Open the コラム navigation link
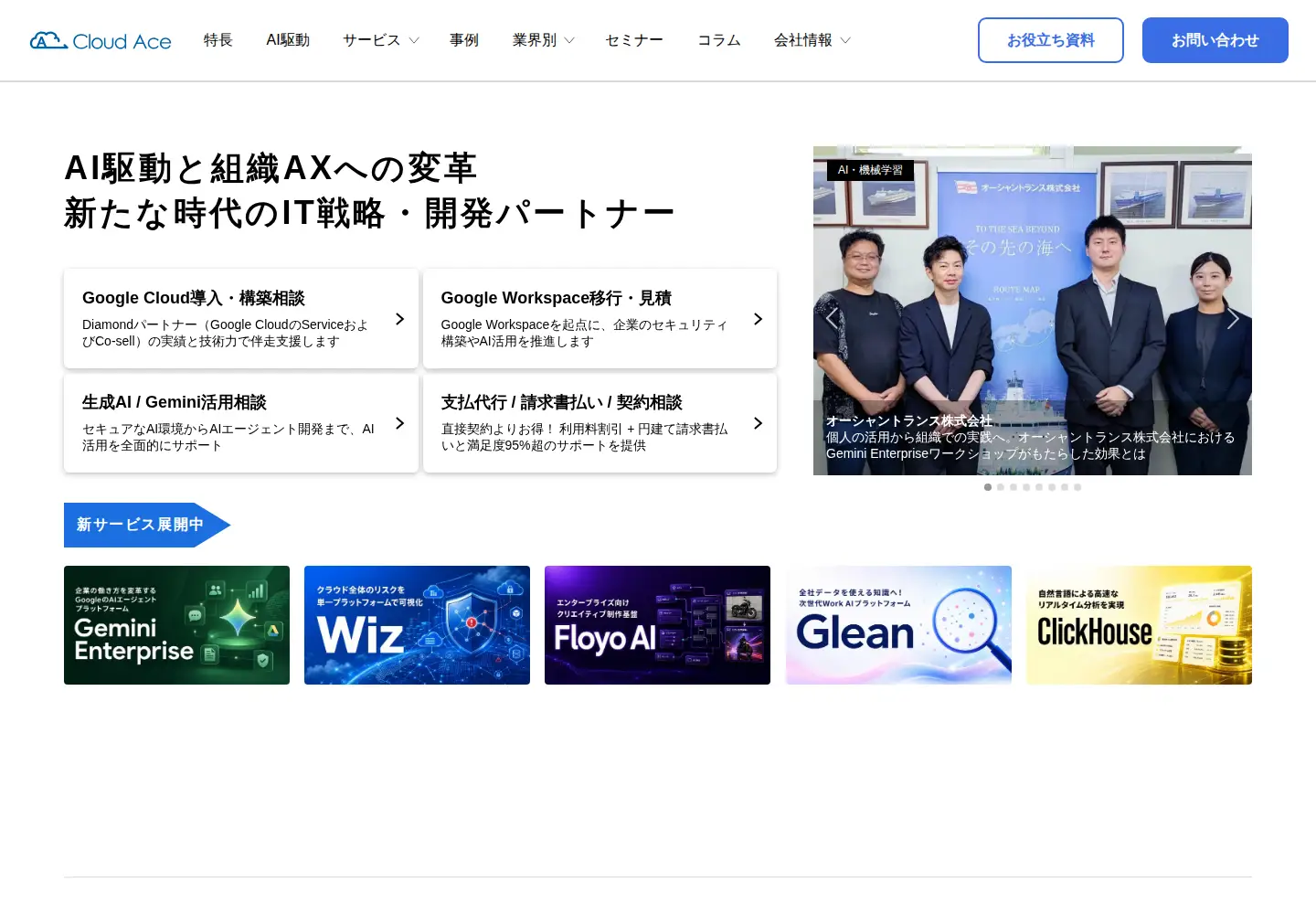The height and width of the screenshot is (914, 1316). (719, 40)
